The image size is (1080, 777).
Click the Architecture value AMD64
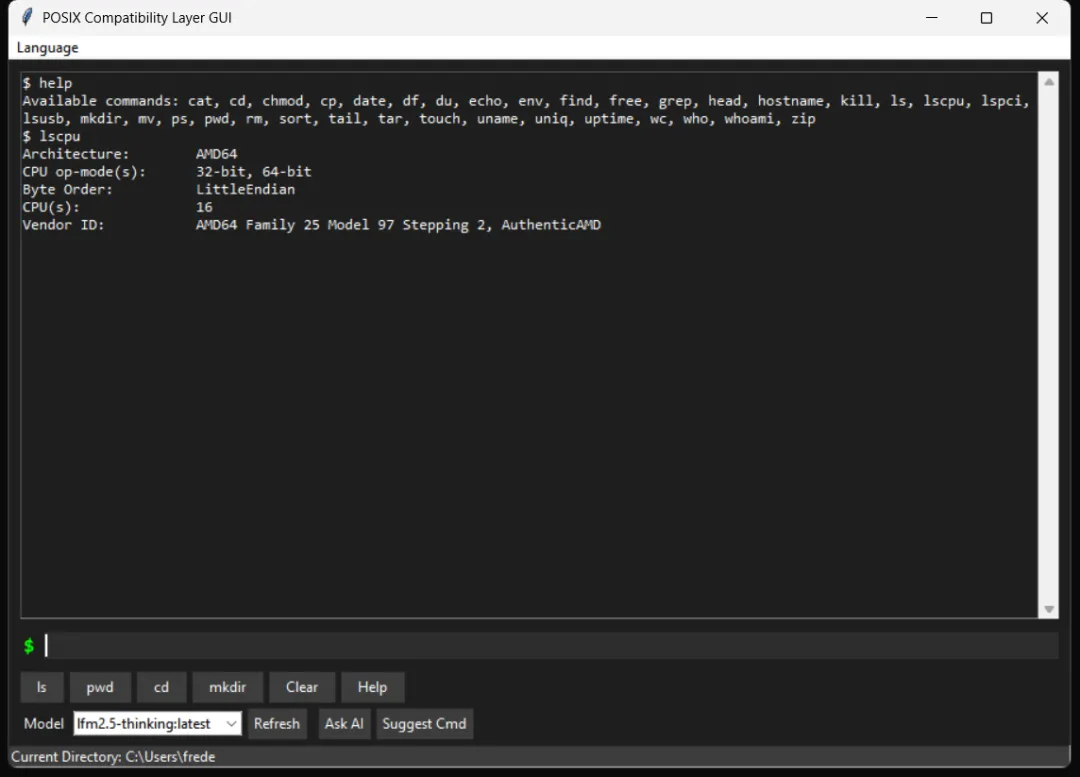(216, 154)
